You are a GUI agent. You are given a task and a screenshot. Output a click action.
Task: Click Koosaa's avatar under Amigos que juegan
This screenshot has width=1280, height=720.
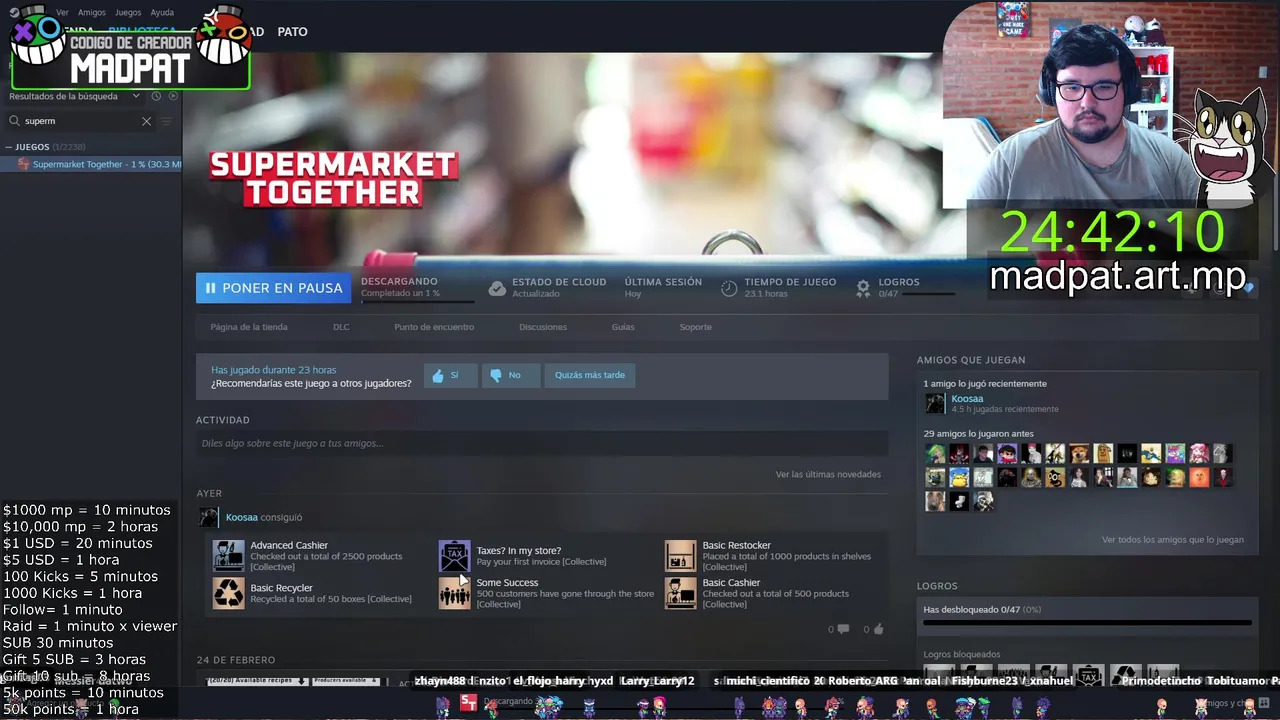click(935, 403)
